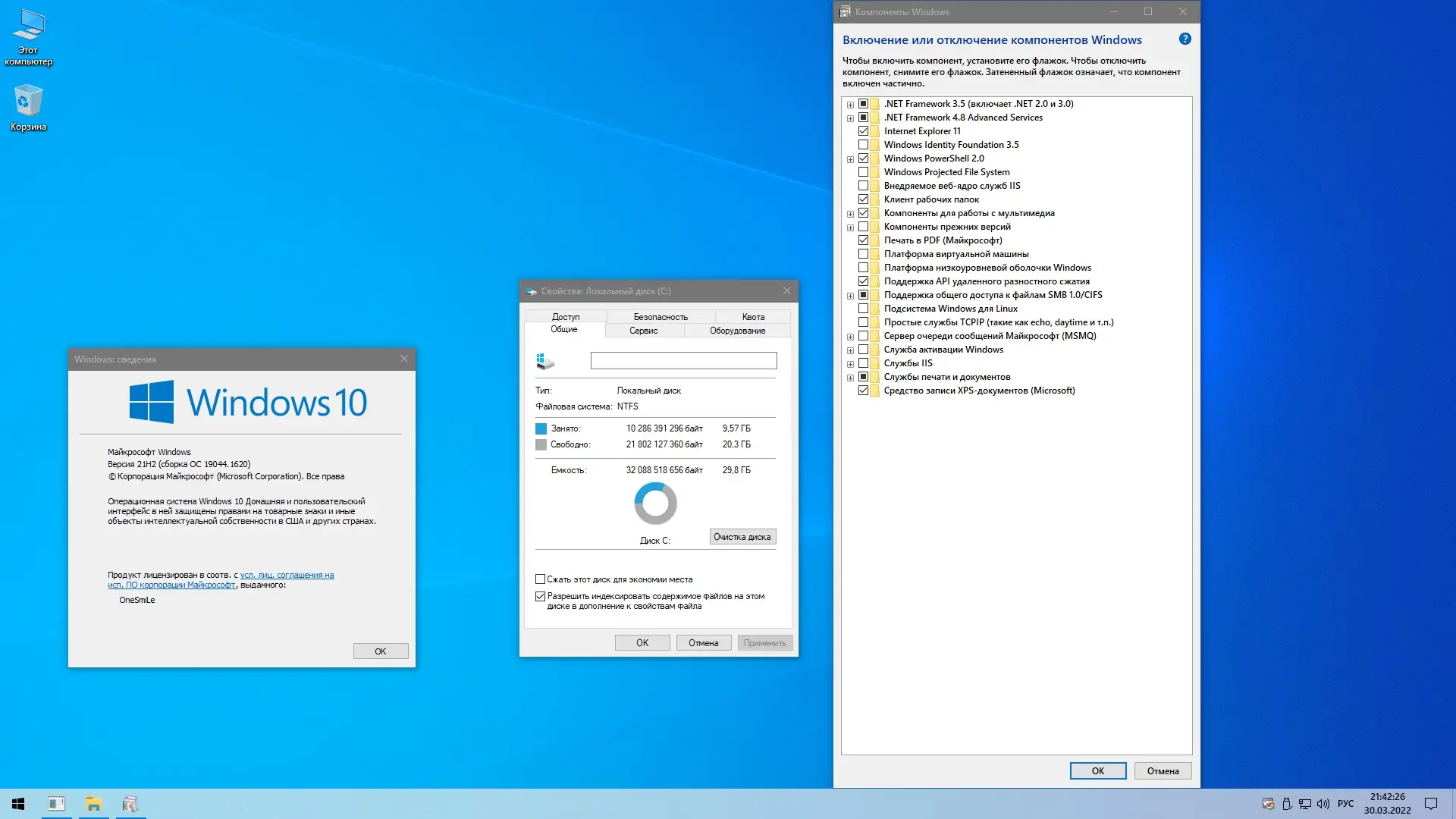Click the Start button on the taskbar
Screen dimensions: 1456x819
point(18,804)
